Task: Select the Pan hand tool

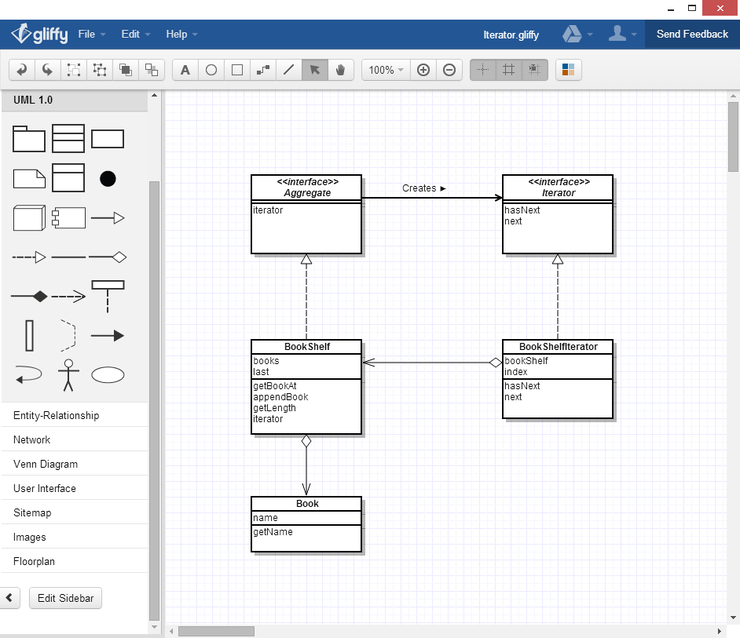Action: (x=340, y=70)
